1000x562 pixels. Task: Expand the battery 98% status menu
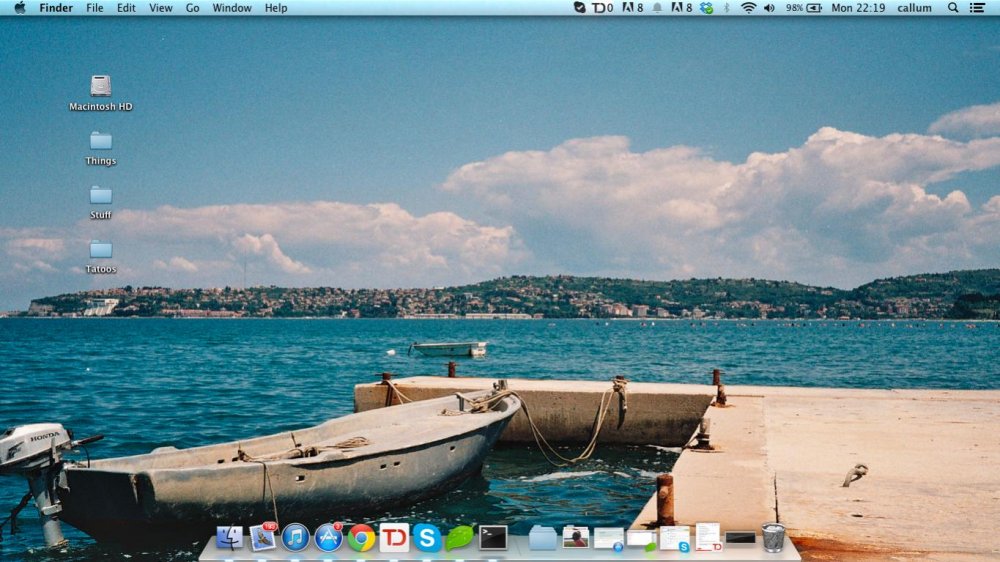coord(803,8)
